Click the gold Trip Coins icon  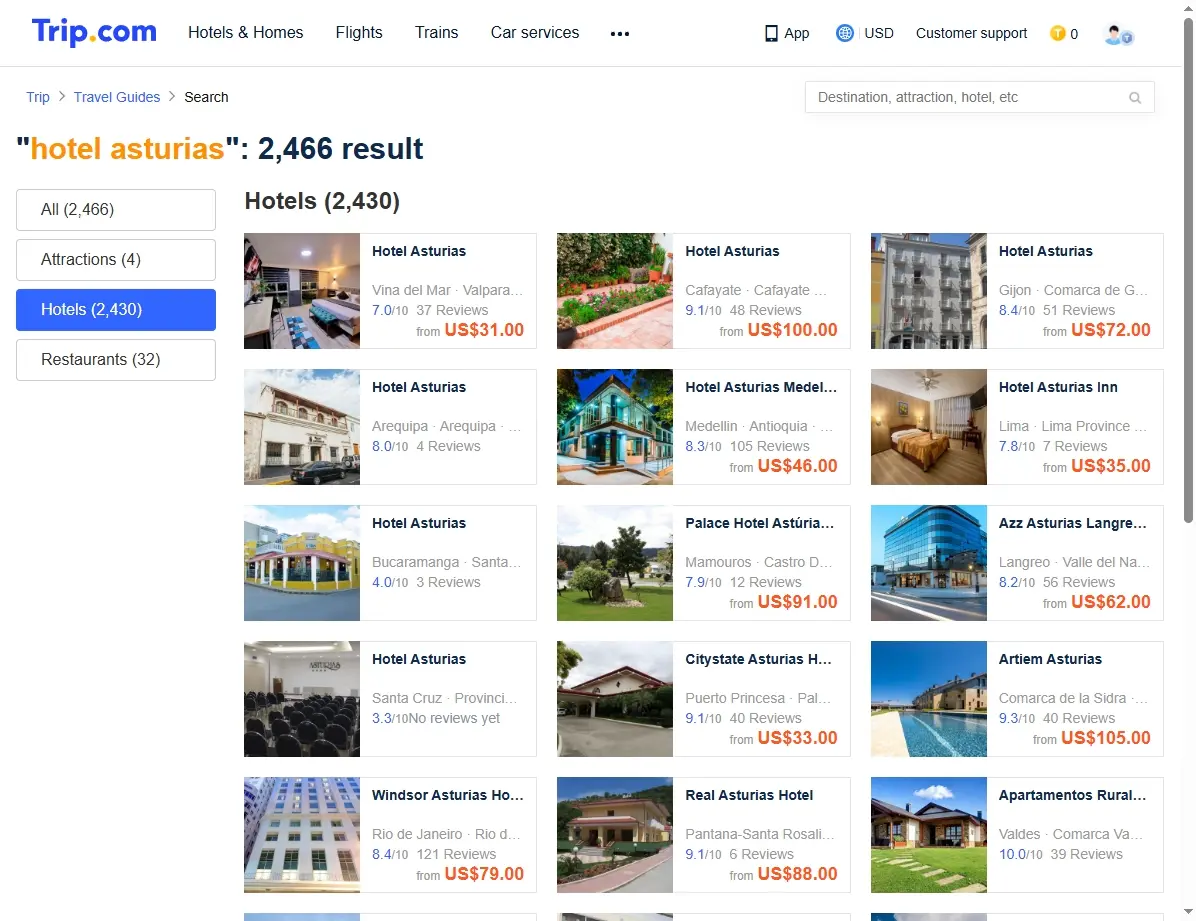click(1057, 33)
